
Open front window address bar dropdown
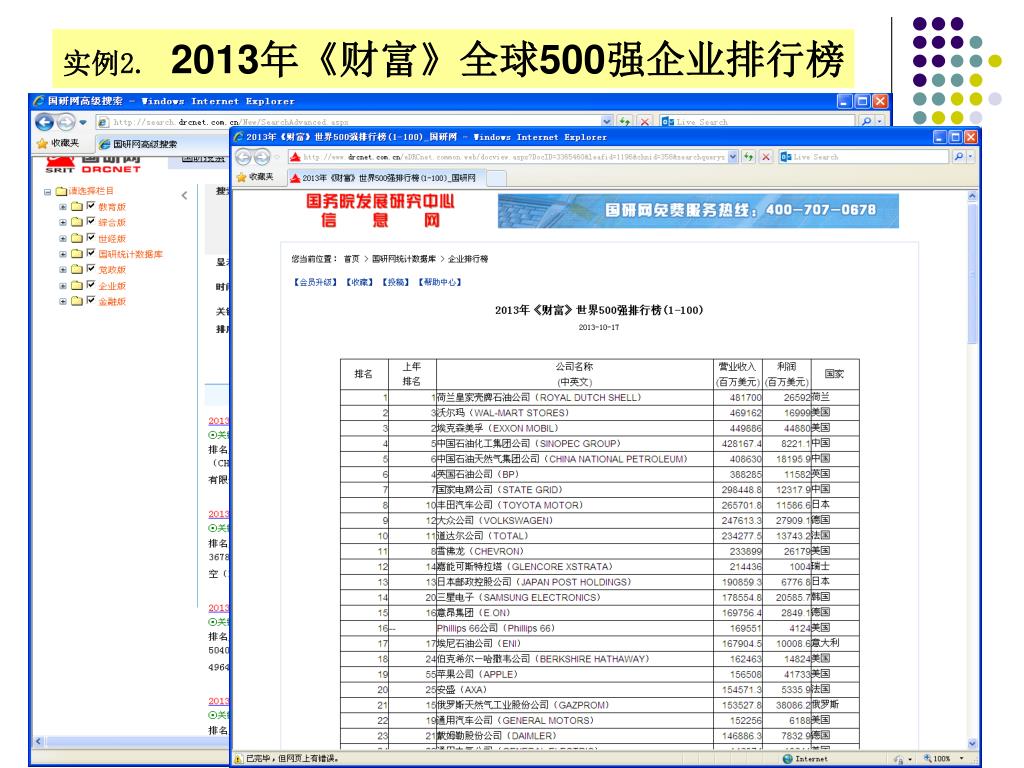click(733, 157)
